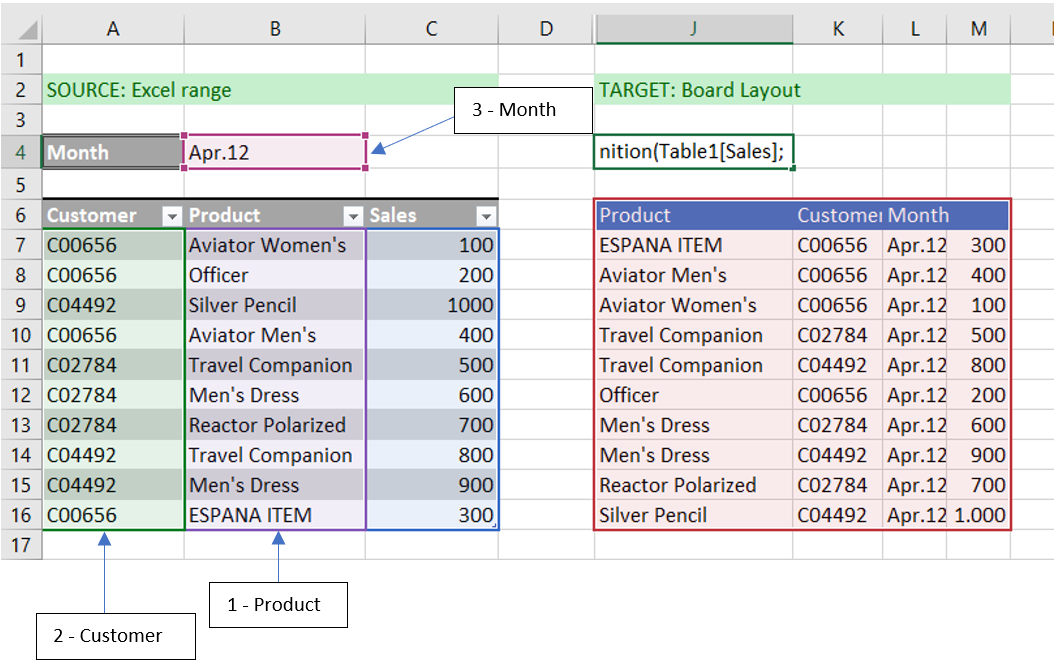Viewport: 1058px width, 665px height.
Task: Click target value 1.000 in column M
Action: tap(978, 515)
